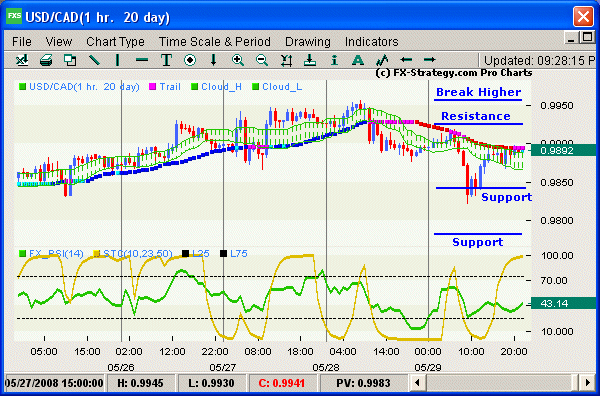This screenshot has height=396, width=600.
Task: Click the upper 'Support' annotation near 0.9850
Action: point(506,197)
